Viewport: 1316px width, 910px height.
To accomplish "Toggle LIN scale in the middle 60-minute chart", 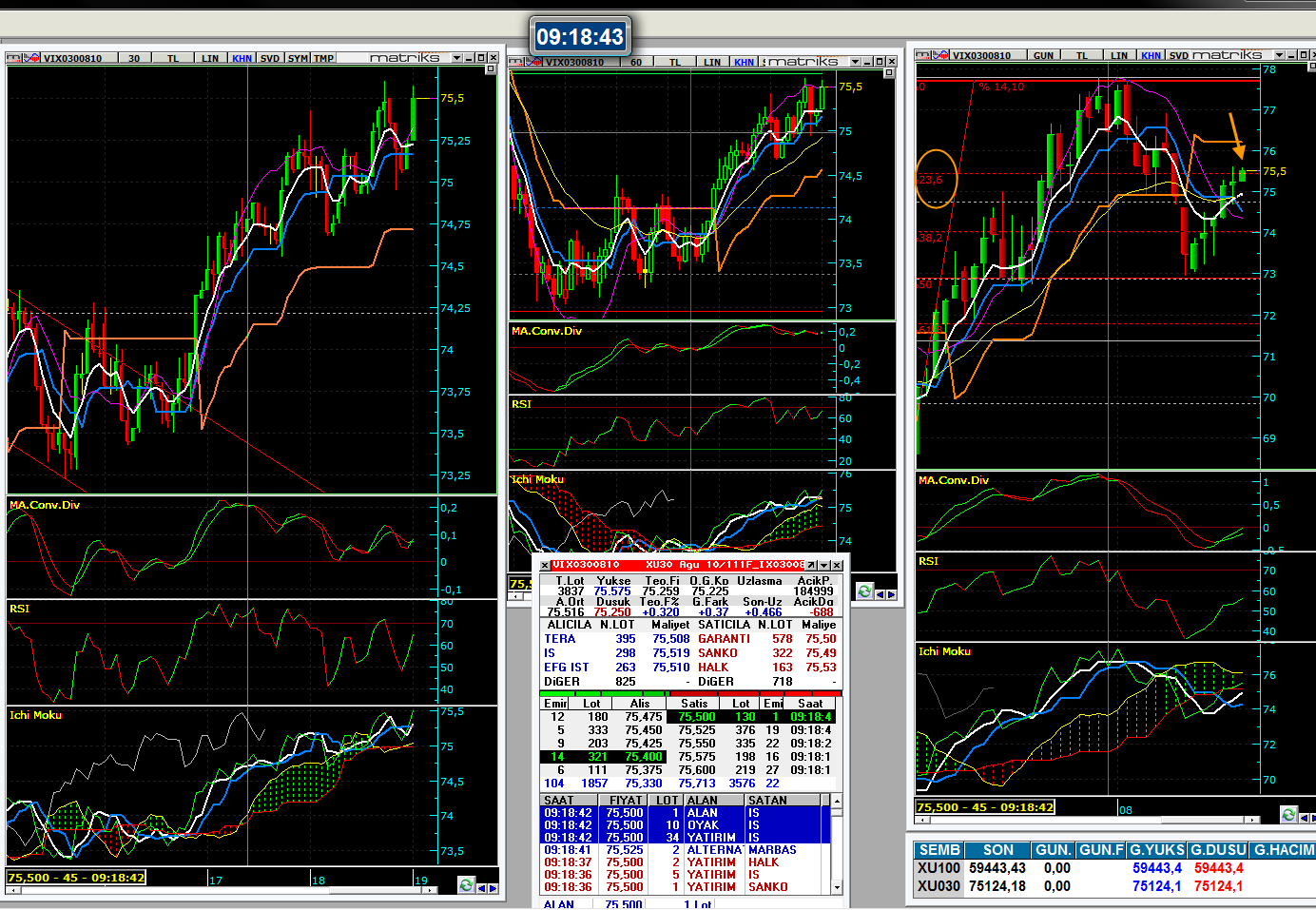I will 711,62.
